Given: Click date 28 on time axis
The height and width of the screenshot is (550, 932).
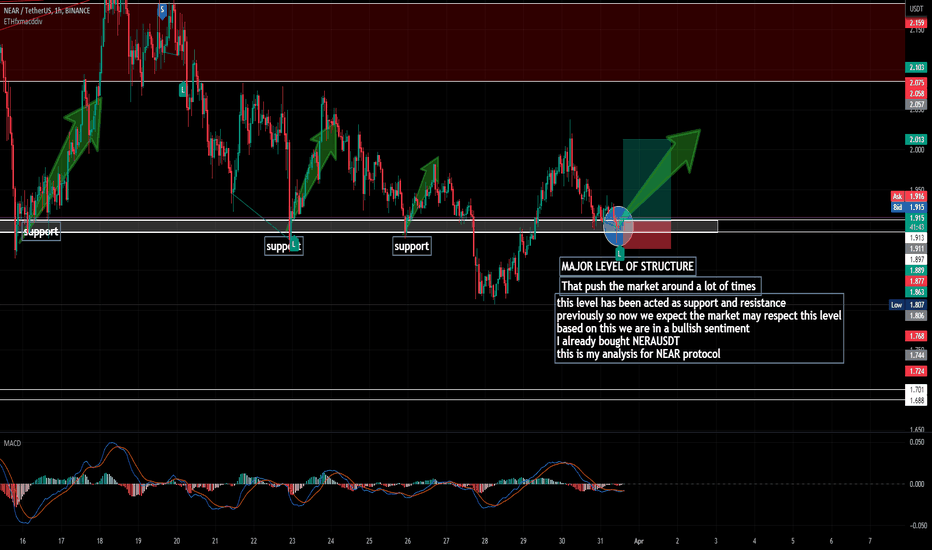Looking at the screenshot, I should pos(484,541).
